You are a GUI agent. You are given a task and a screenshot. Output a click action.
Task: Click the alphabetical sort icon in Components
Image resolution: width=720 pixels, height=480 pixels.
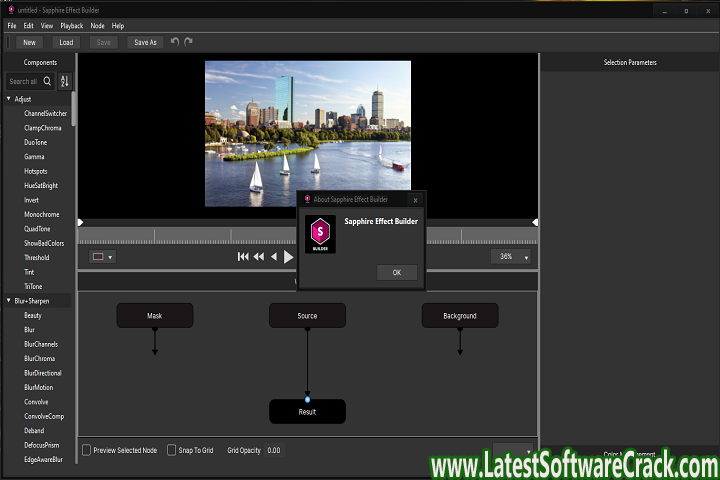click(x=65, y=81)
